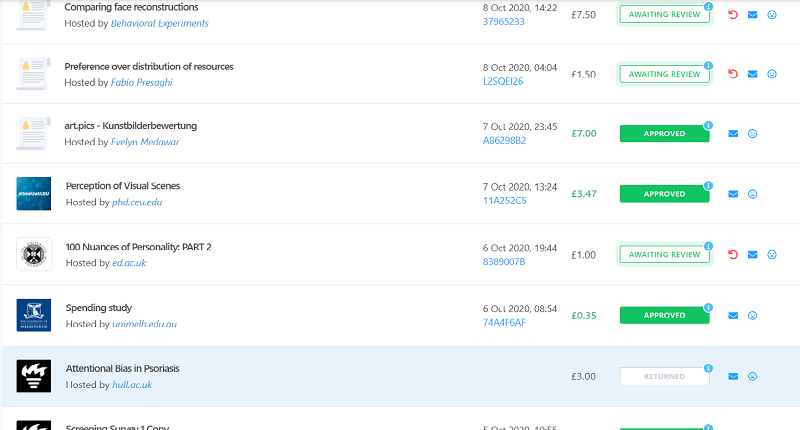Click info badge on Comparing face reconstructions status

pyautogui.click(x=708, y=7)
